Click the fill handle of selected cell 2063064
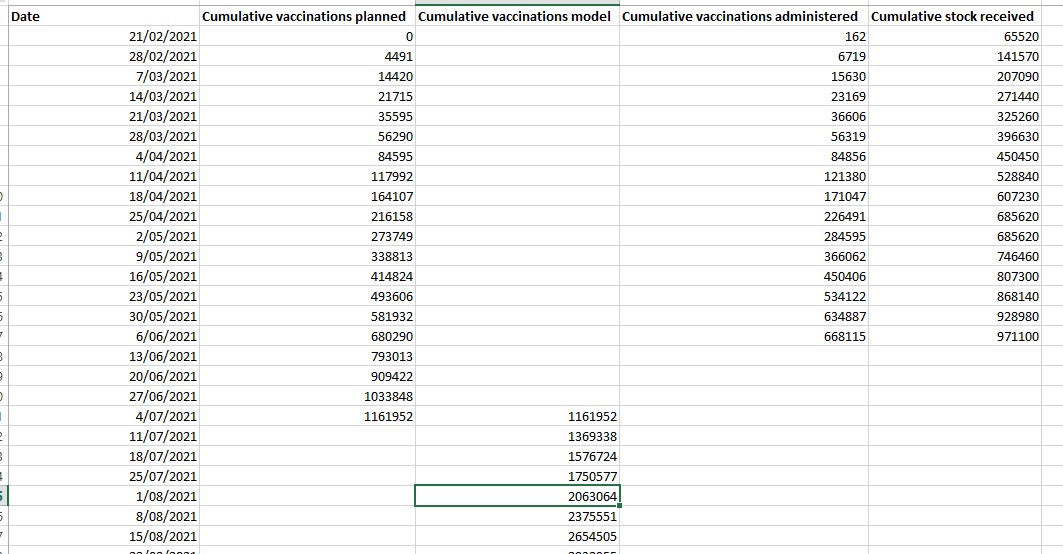The width and height of the screenshot is (1063, 554). [x=621, y=506]
